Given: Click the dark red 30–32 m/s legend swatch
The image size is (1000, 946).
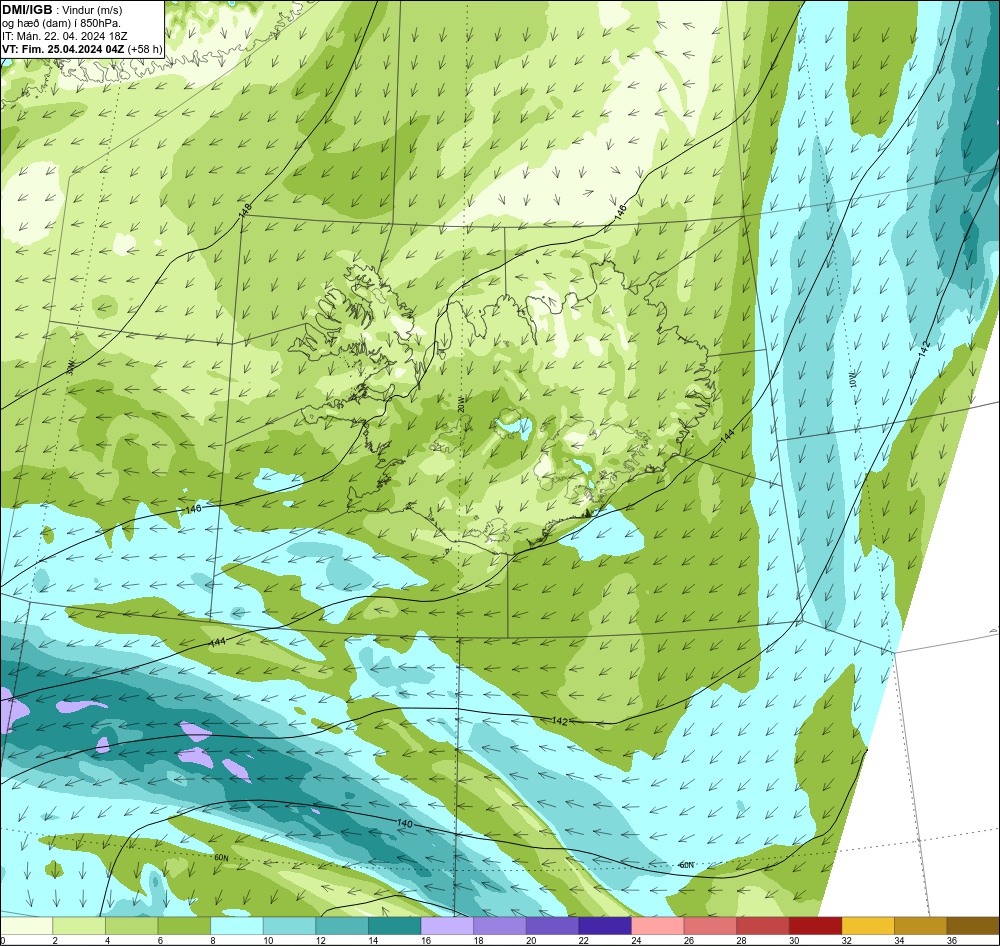Looking at the screenshot, I should (x=816, y=926).
